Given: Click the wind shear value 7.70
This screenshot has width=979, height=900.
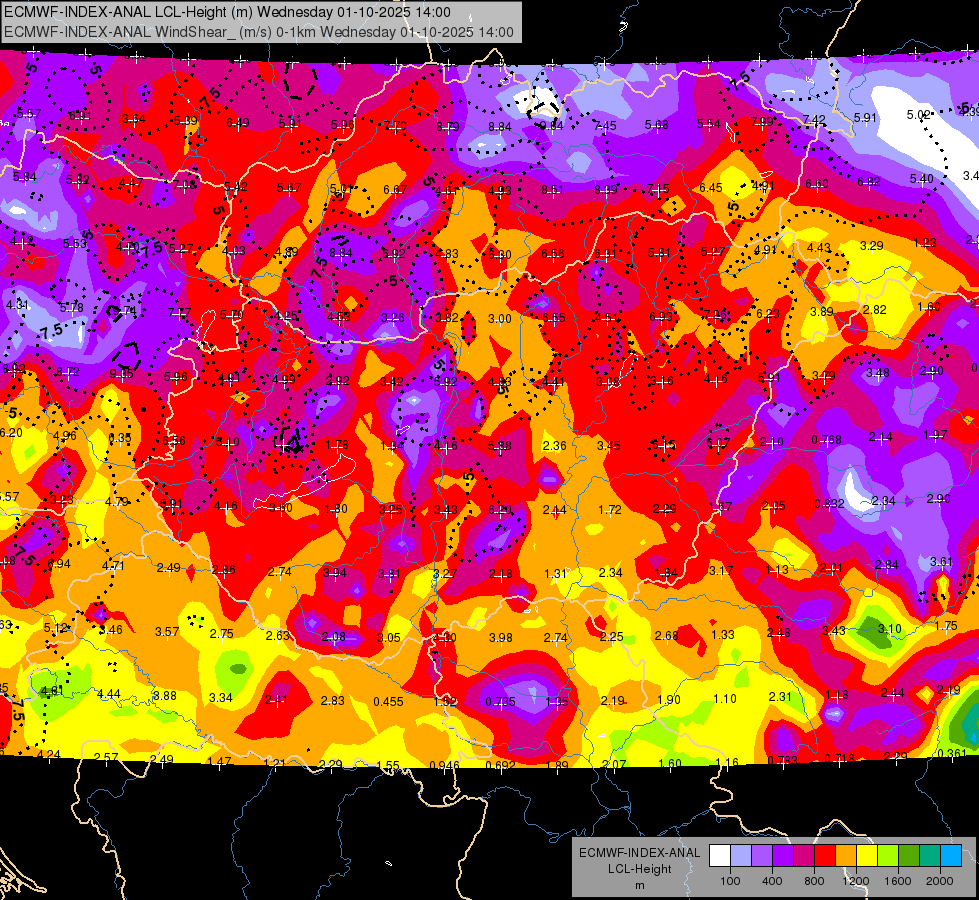Looking at the screenshot, I should [395, 125].
